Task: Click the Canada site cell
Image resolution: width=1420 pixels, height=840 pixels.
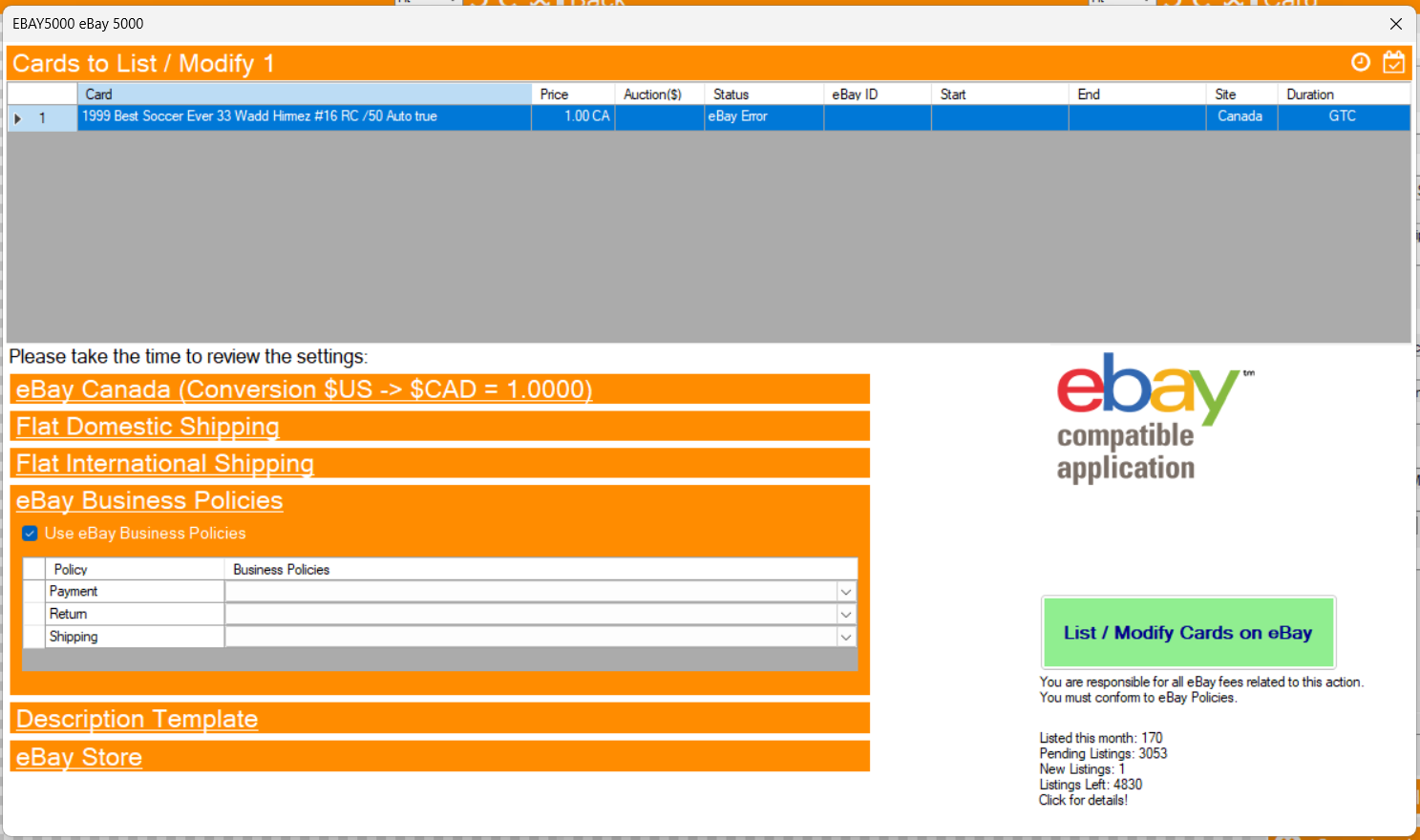Action: pyautogui.click(x=1242, y=116)
